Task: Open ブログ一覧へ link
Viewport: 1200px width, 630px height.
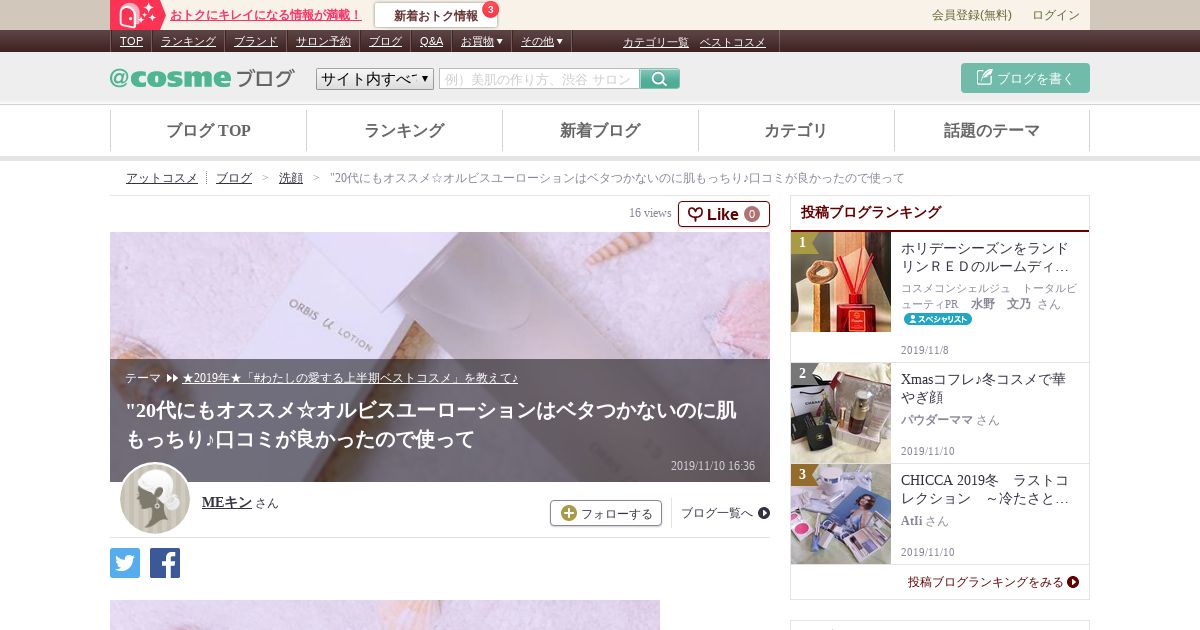Action: (x=725, y=513)
